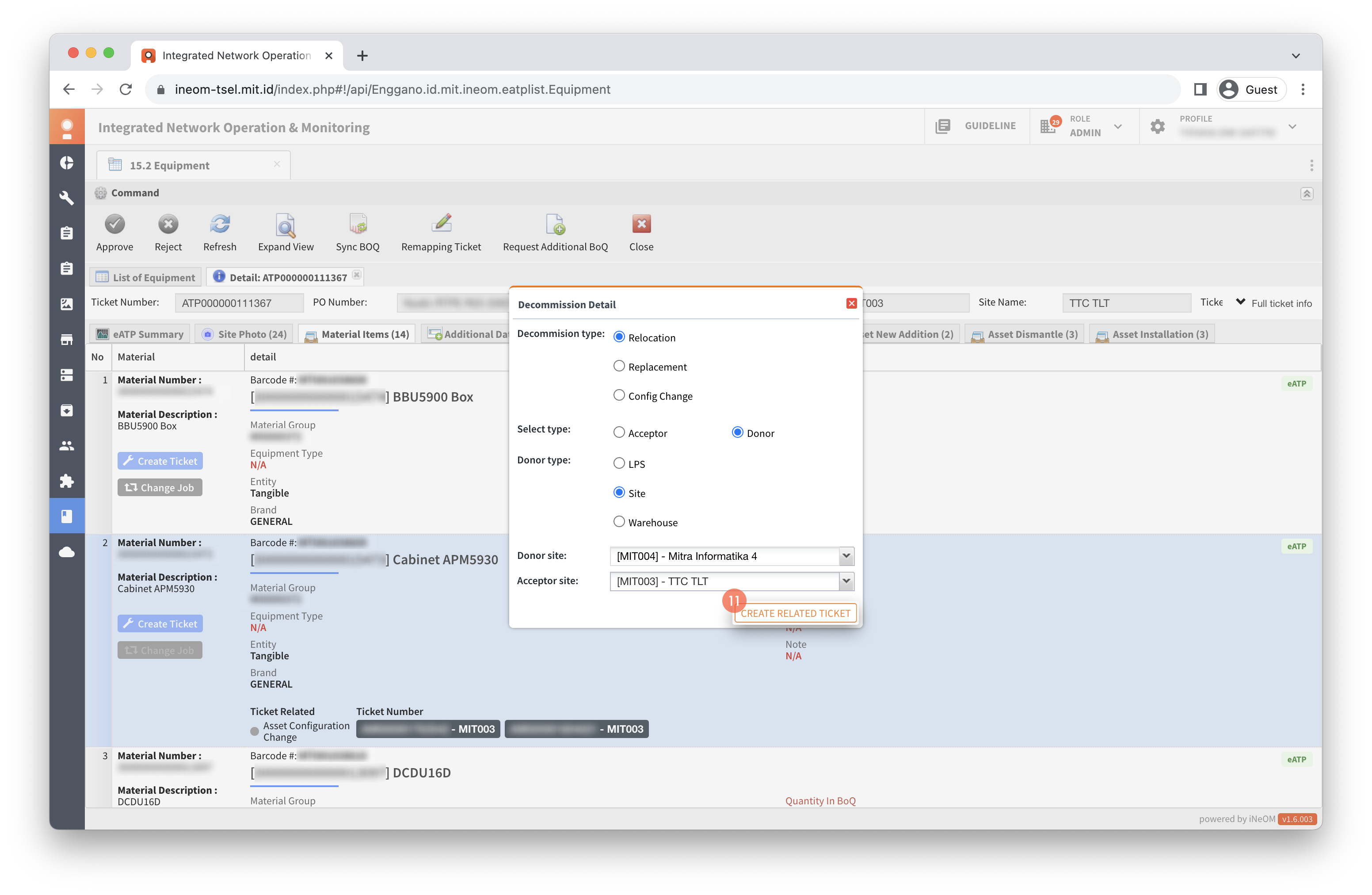Click Change Job for BBU5900 Box
1372x895 pixels.
coord(160,487)
